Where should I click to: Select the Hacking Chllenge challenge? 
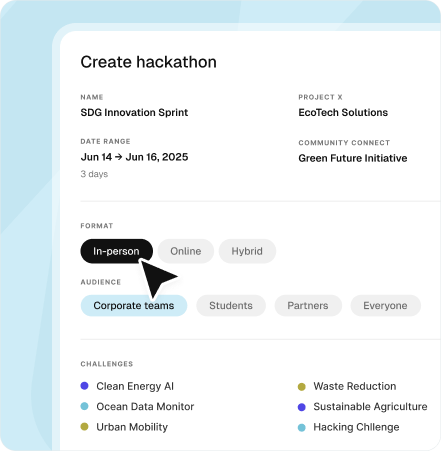tap(356, 427)
